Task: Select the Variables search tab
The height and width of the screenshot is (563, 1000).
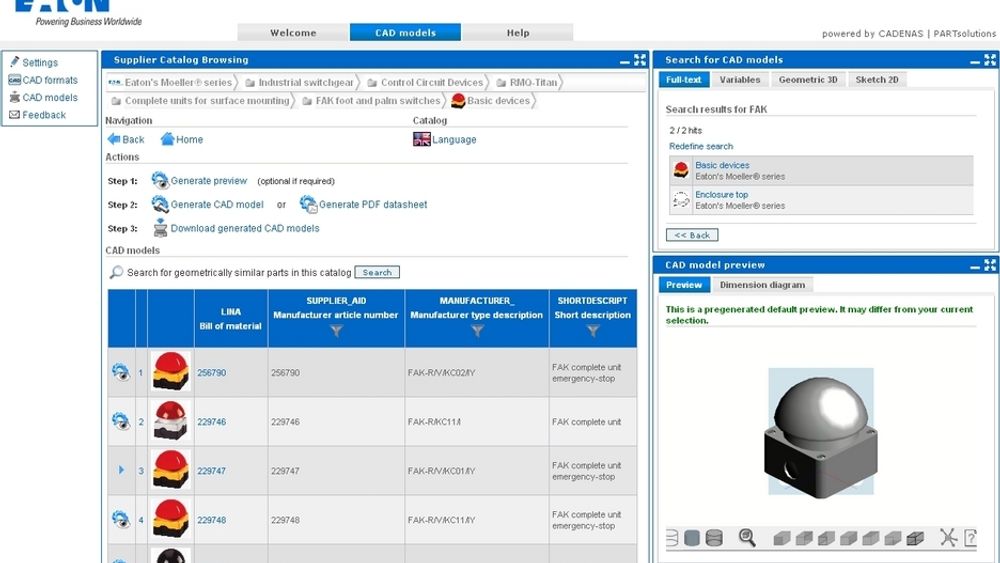Action: coord(740,80)
